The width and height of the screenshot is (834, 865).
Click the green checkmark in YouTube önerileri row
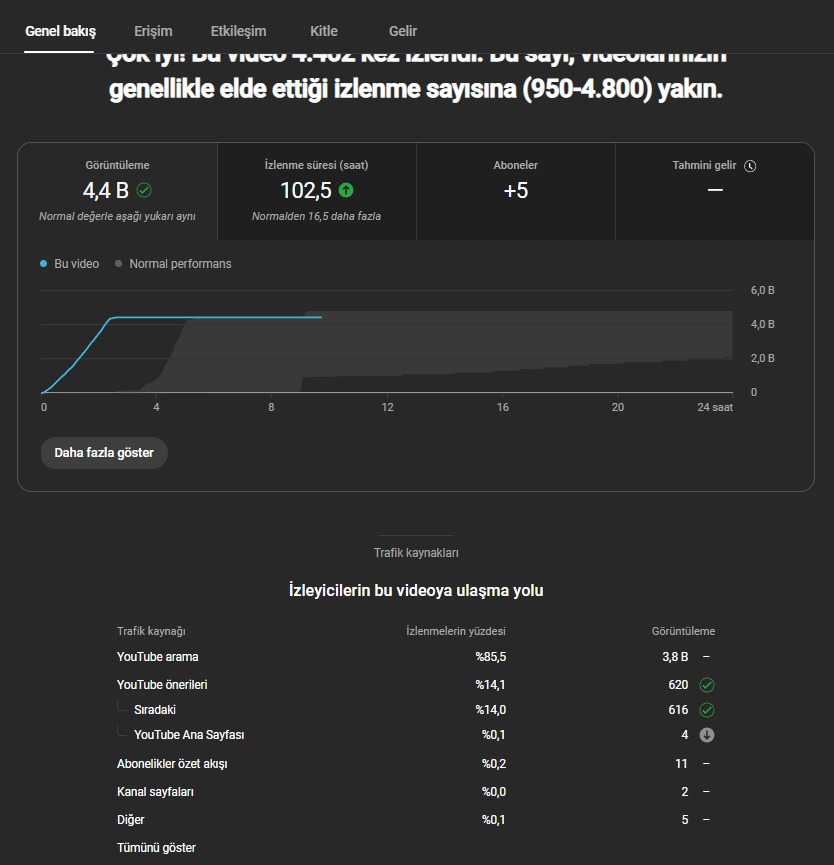(707, 685)
